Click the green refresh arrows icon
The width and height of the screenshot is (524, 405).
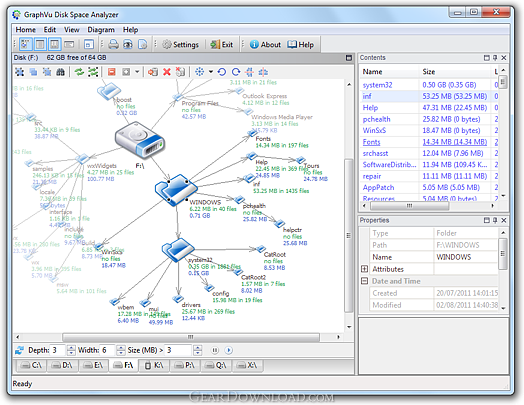[x=79, y=72]
